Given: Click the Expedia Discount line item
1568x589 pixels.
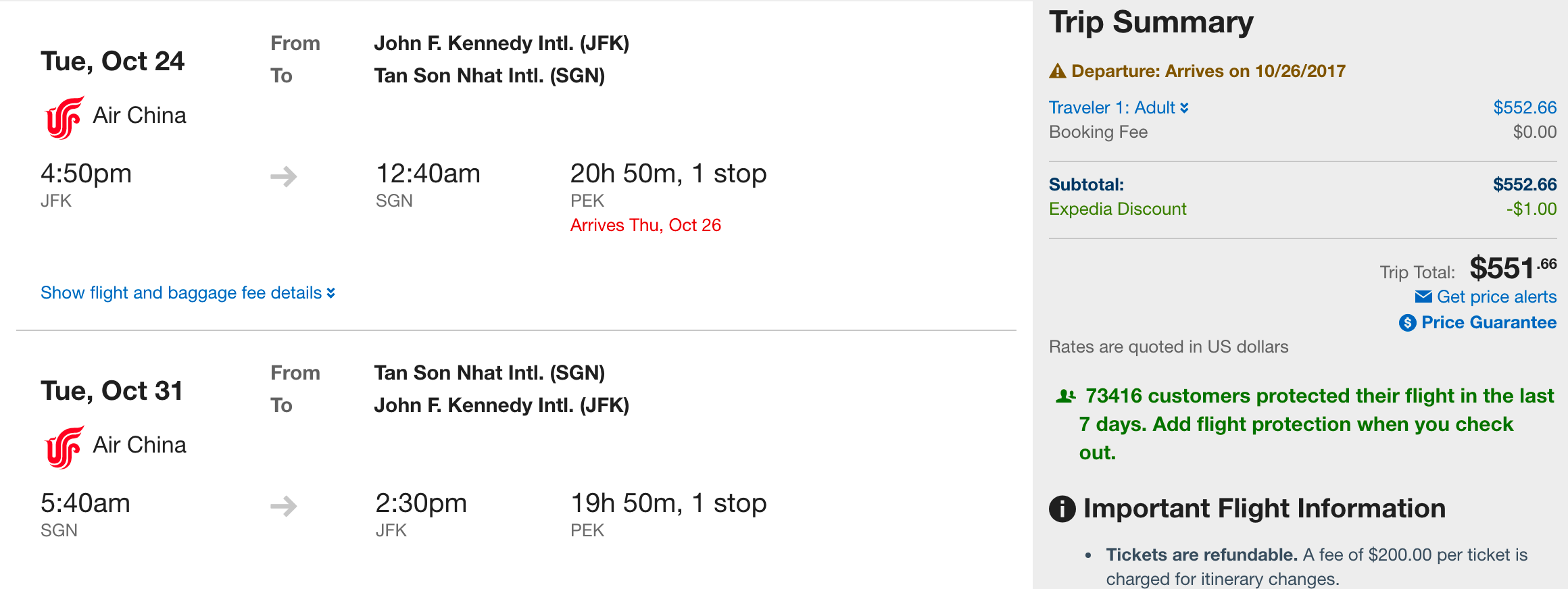Looking at the screenshot, I should coord(1117,209).
